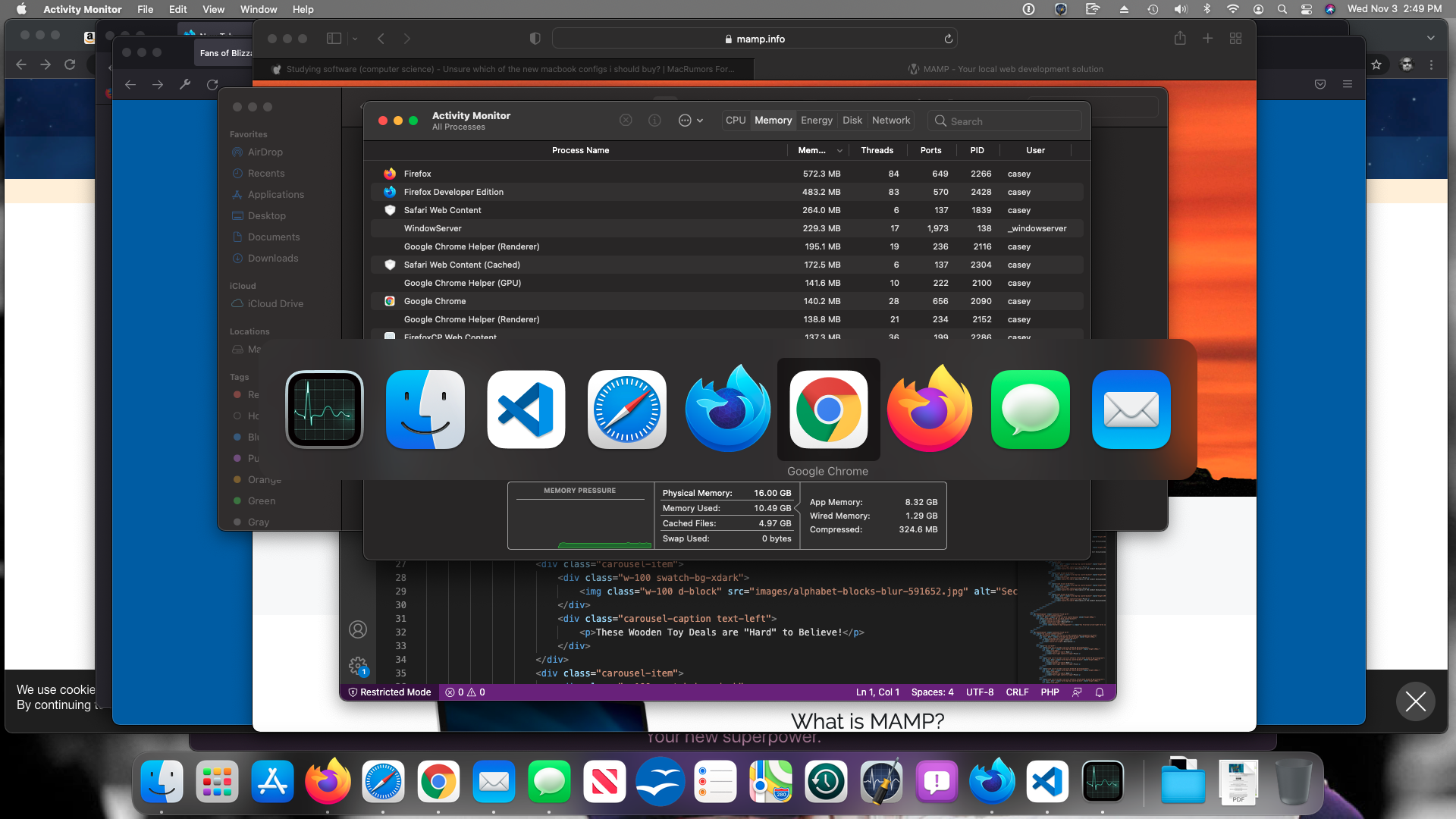Screen dimensions: 1456x819
Task: Expand the ellipsis options dropdown in Activity Monitor
Action: (x=690, y=121)
